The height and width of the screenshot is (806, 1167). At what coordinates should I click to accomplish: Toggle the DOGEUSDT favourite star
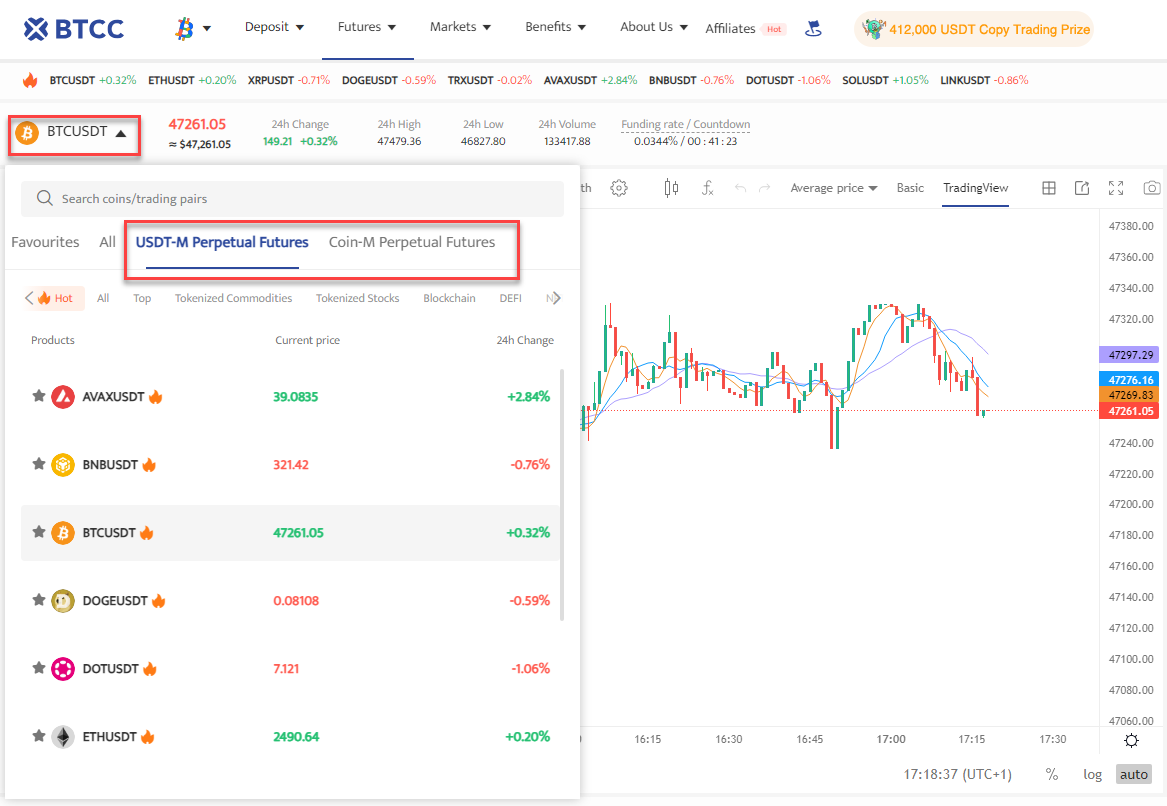[x=39, y=599]
